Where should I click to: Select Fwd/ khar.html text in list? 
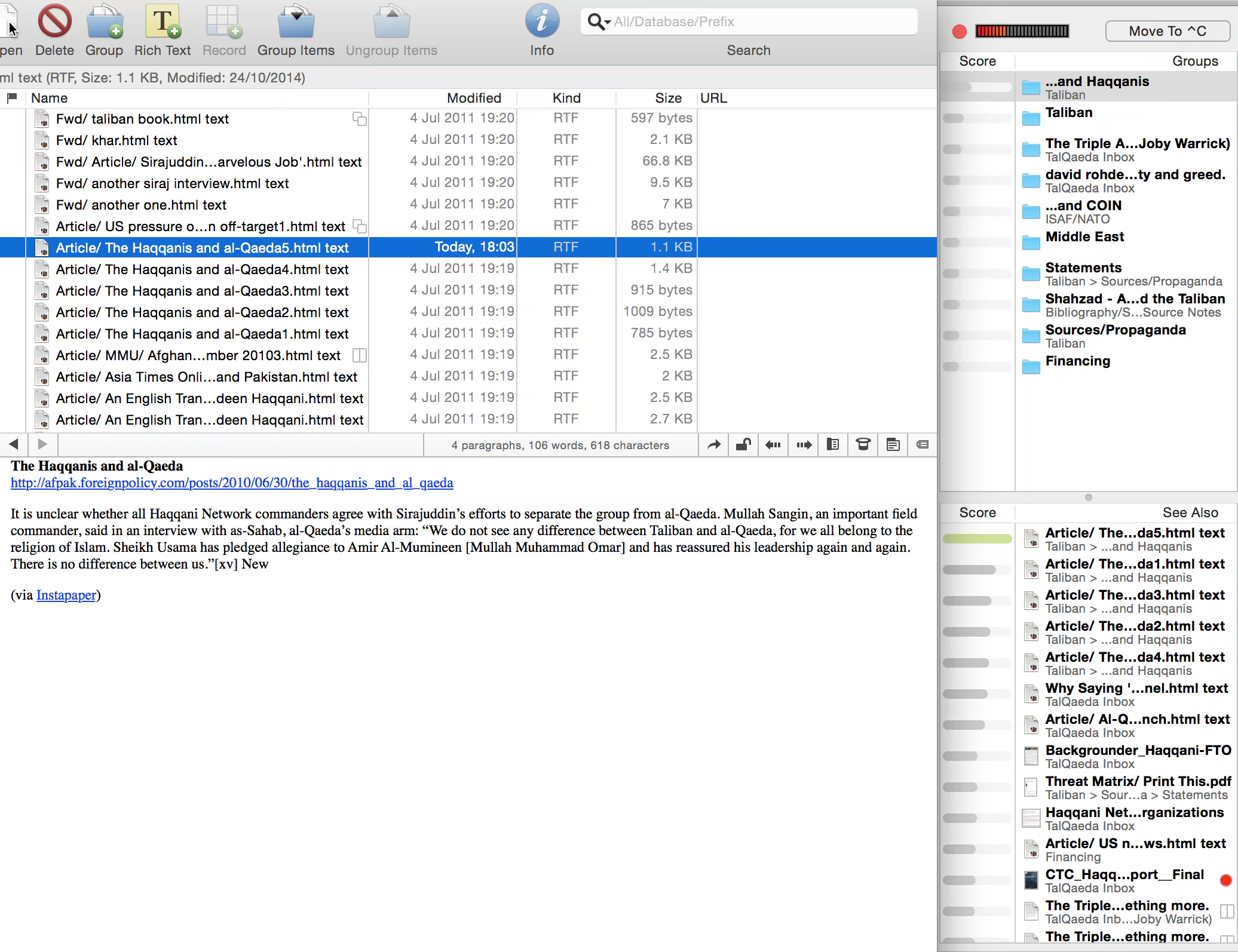[117, 140]
